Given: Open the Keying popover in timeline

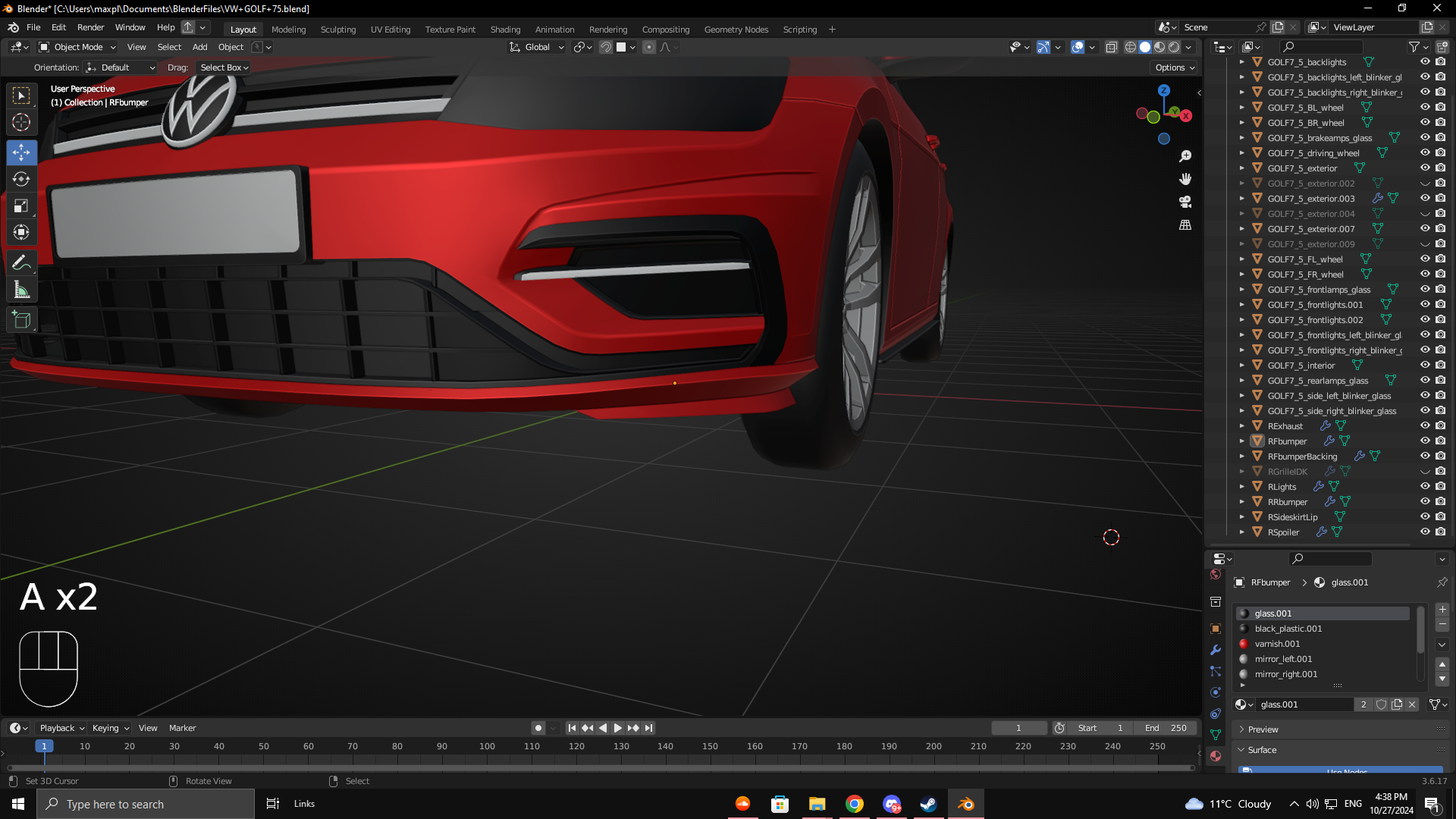Looking at the screenshot, I should (x=111, y=728).
